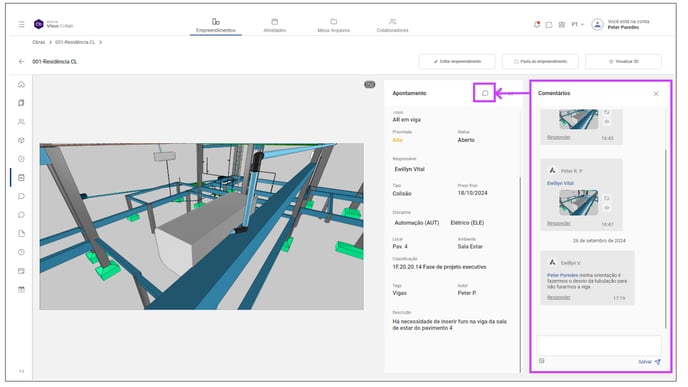This screenshot has height=387, width=688.
Task: Open the calendar icon in the sidebar
Action: tap(21, 271)
